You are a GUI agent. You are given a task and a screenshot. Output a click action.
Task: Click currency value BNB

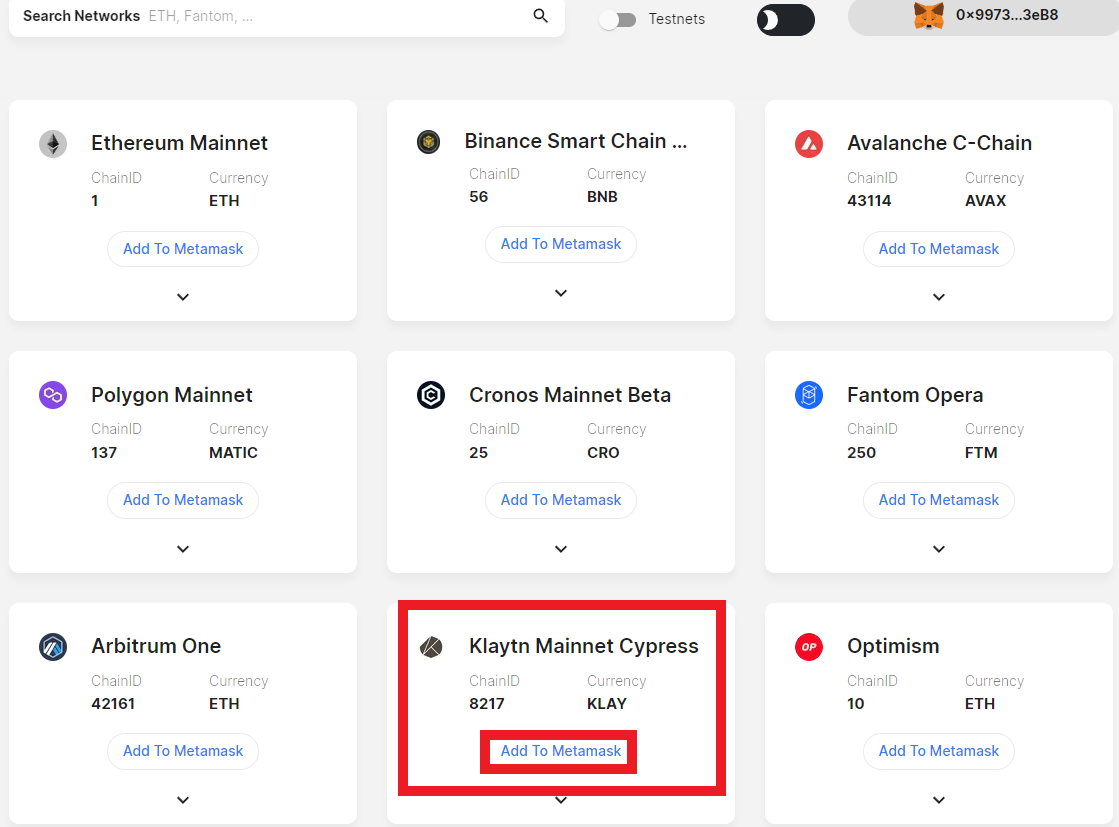click(602, 197)
